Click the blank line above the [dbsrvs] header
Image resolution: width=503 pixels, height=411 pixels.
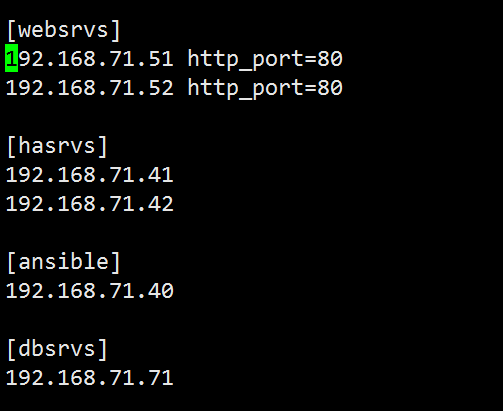[251, 320]
